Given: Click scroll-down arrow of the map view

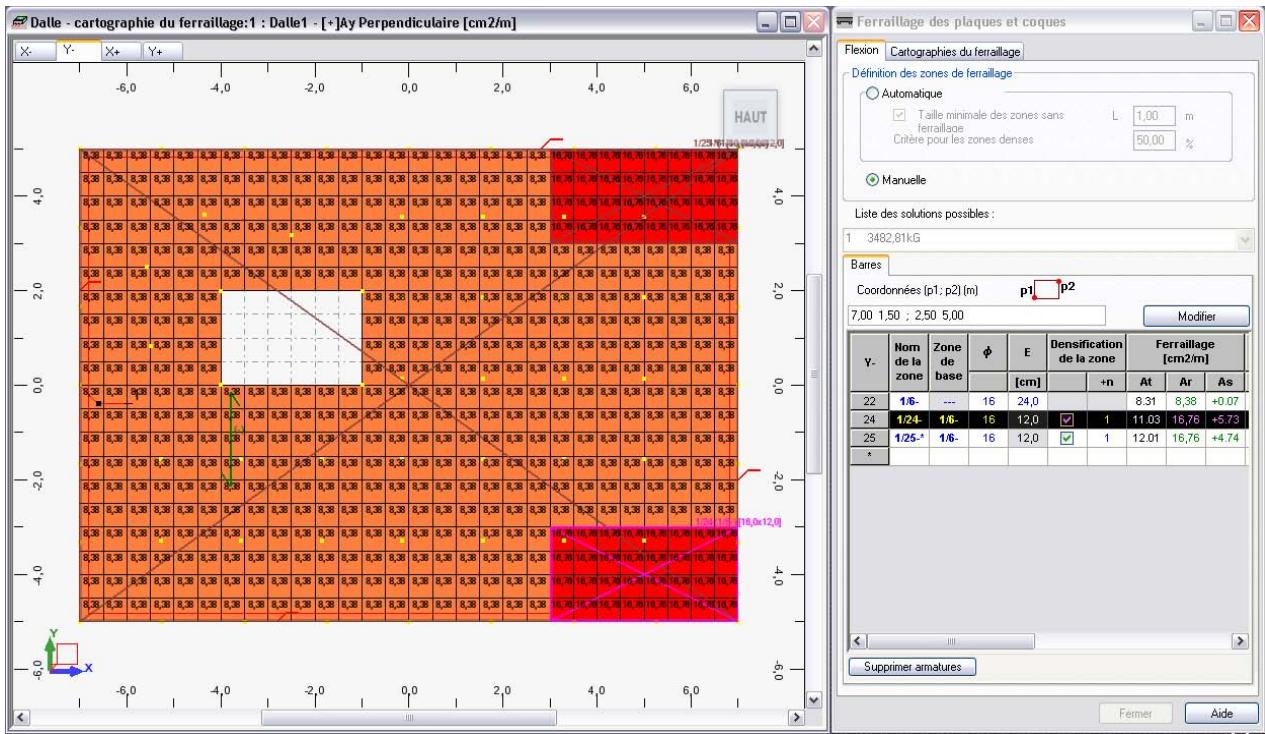Looking at the screenshot, I should pos(813,700).
